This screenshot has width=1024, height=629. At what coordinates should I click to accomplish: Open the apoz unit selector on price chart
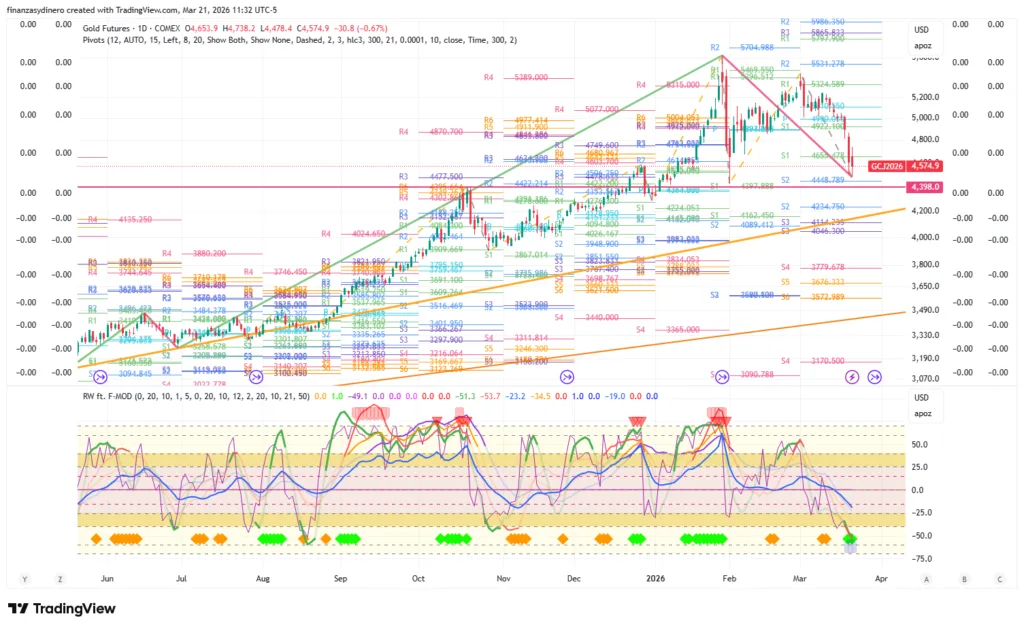click(x=921, y=45)
